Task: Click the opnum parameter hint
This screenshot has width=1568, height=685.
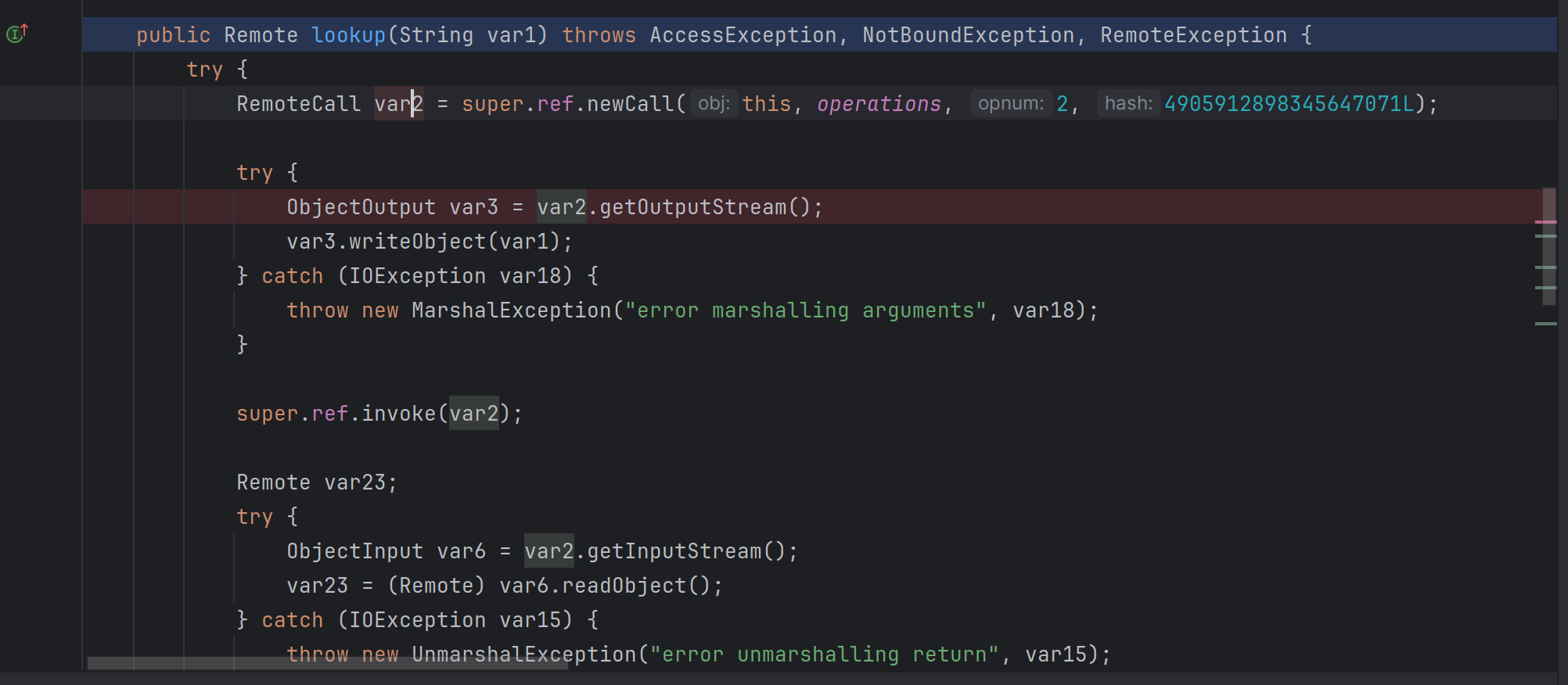Action: click(x=1011, y=103)
